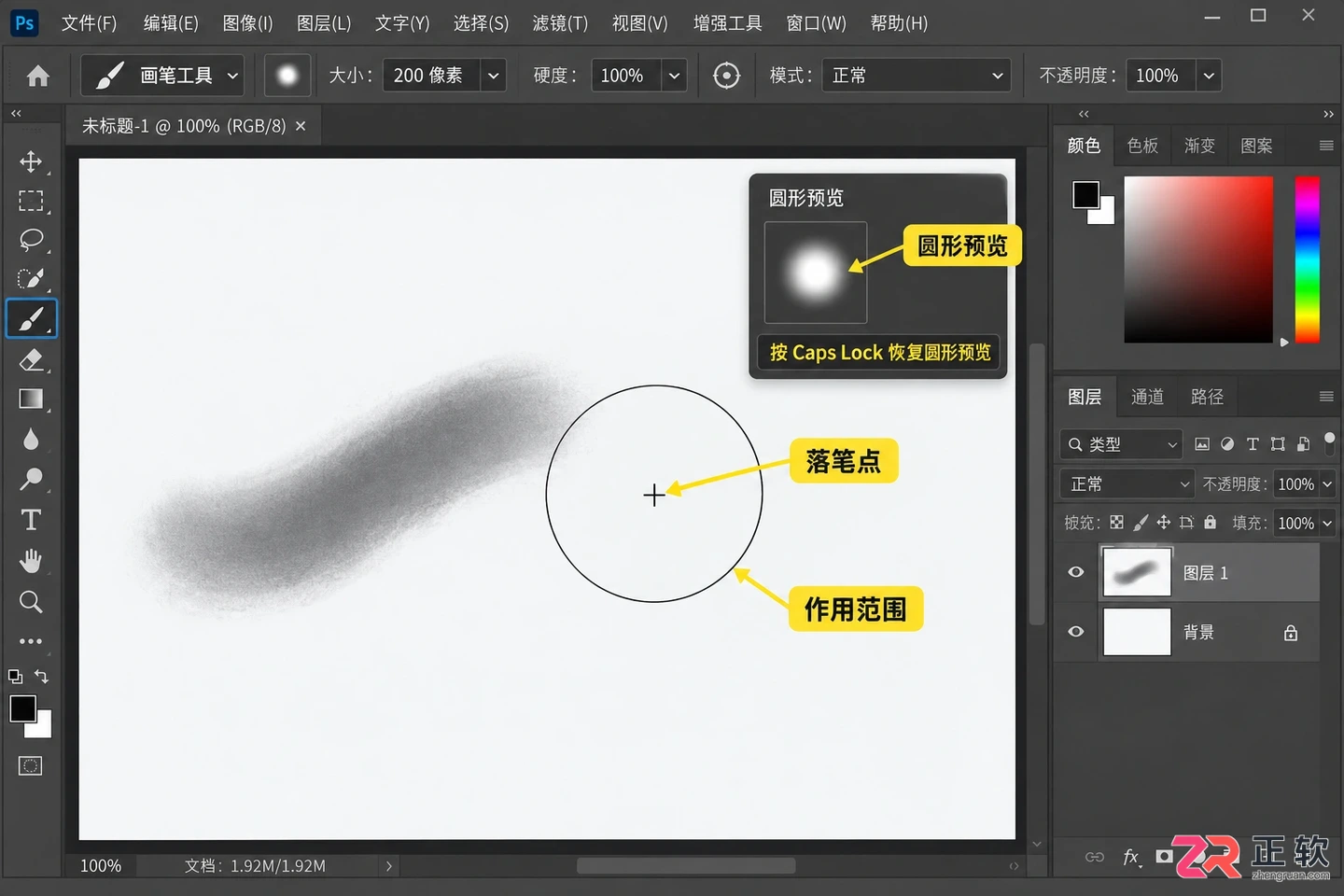Hide 背景 layer eye icon
1344x896 pixels.
point(1076,632)
